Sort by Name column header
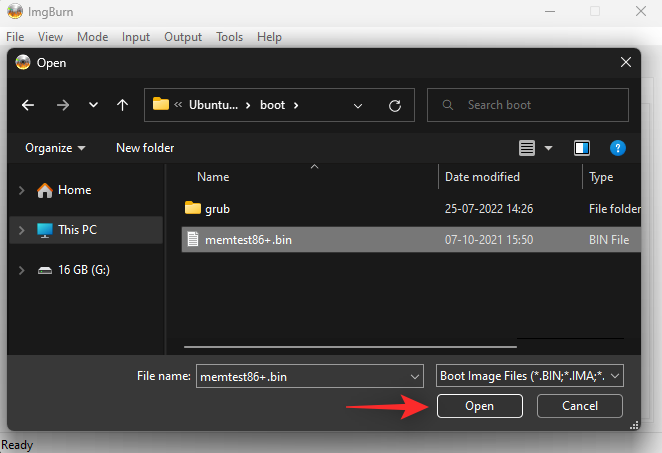Screen dimensions: 662x453 point(213,177)
